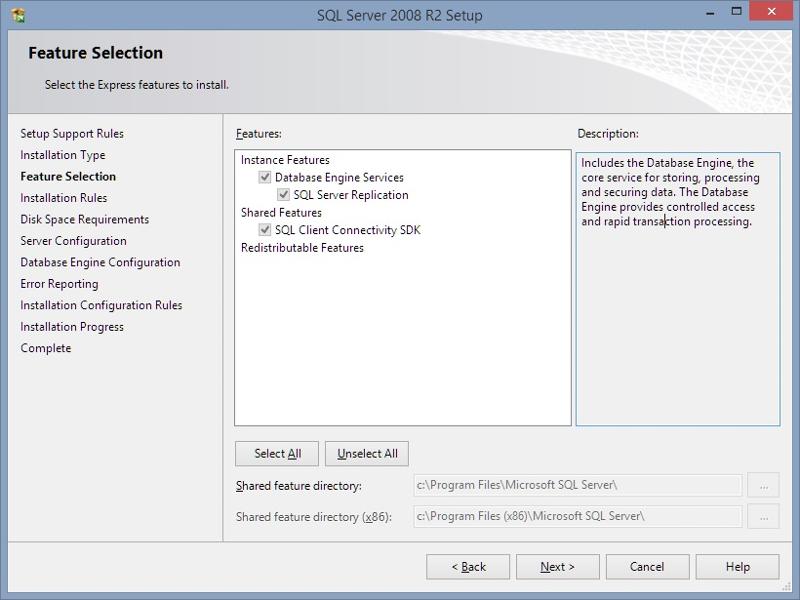Toggle the SQL Client Connectivity SDK checkbox
Image resolution: width=800 pixels, height=600 pixels.
(265, 230)
